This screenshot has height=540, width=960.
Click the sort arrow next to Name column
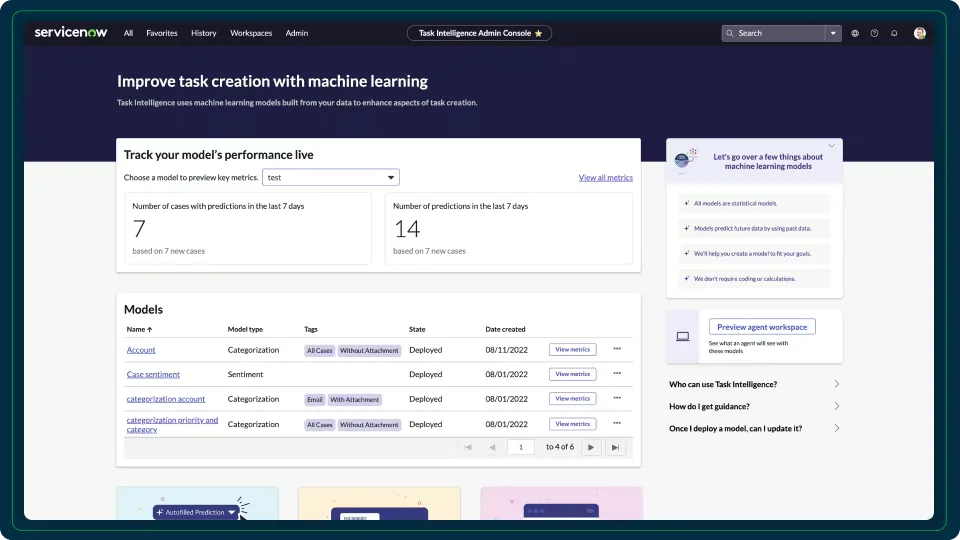pyautogui.click(x=149, y=329)
